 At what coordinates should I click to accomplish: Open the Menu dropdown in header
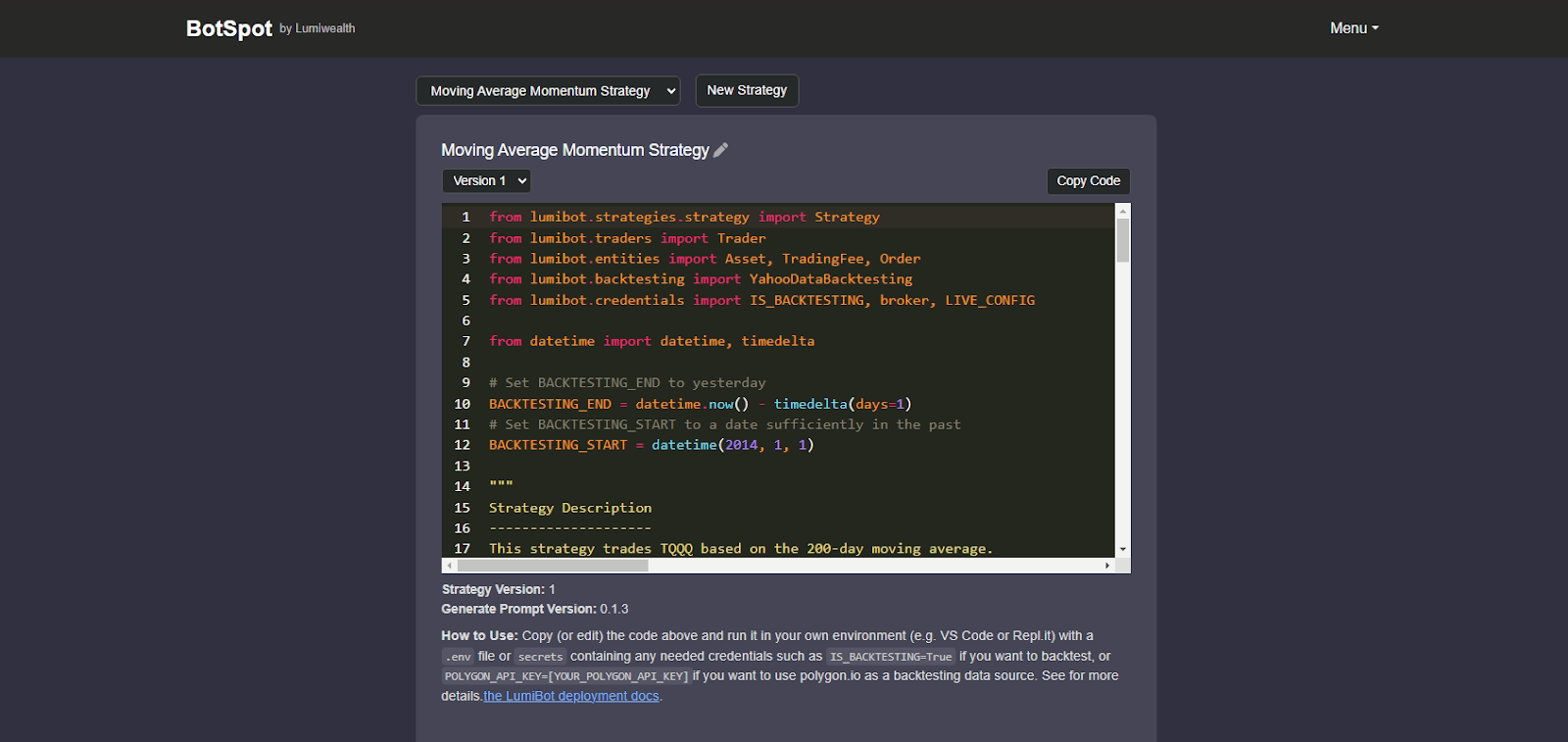click(1353, 28)
